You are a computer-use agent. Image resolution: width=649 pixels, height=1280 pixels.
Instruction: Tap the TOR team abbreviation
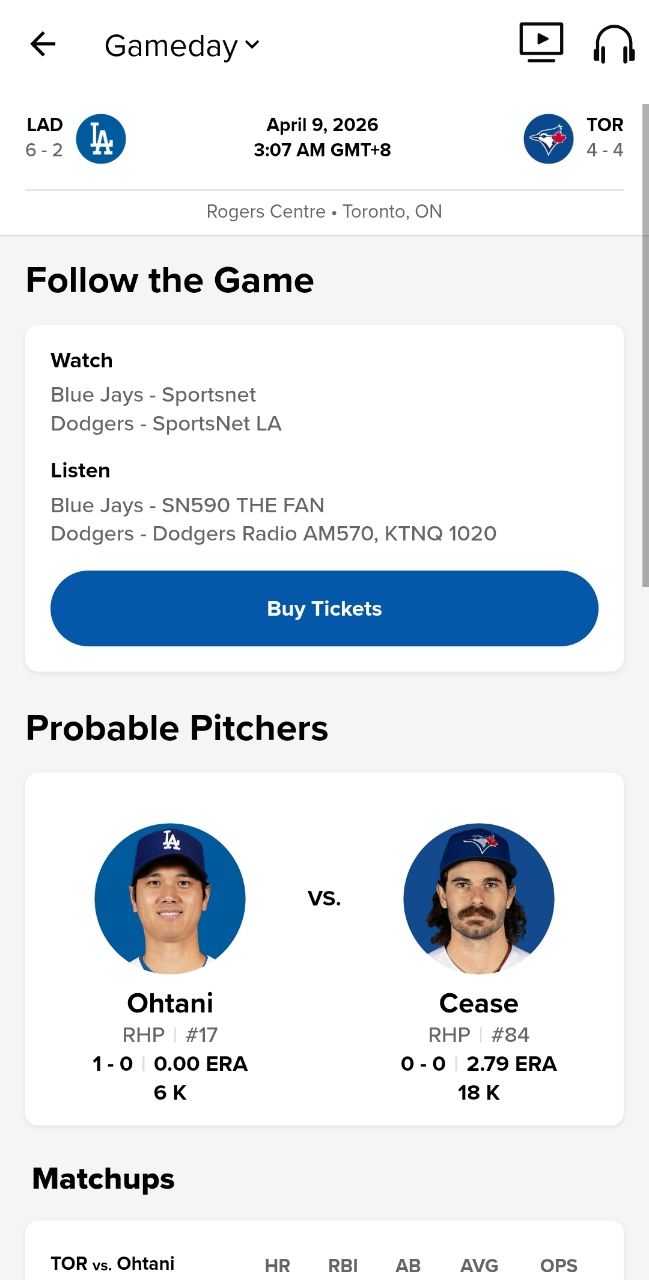[605, 125]
